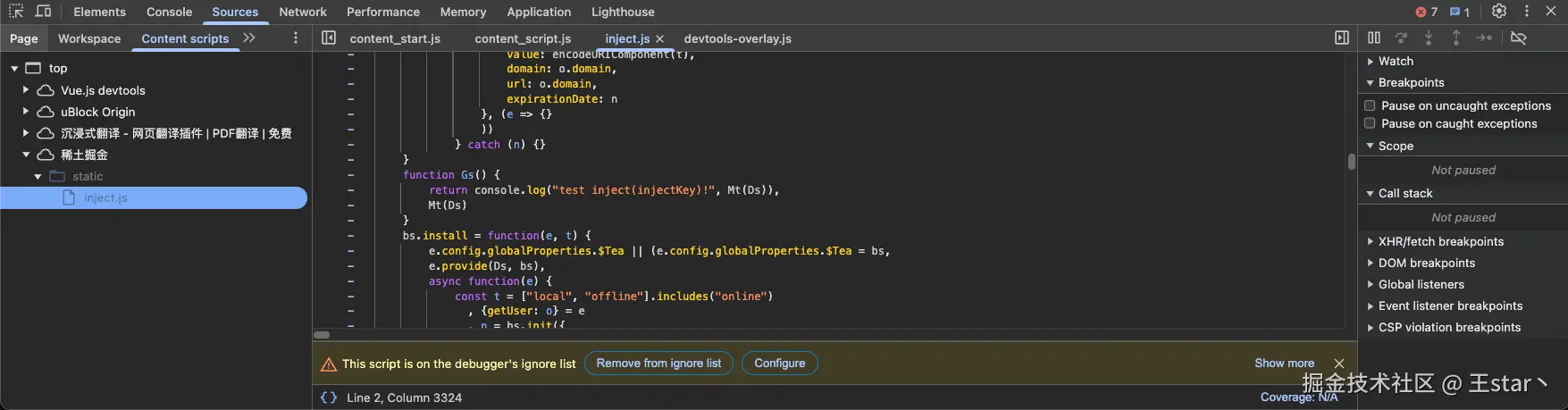Click the inspect element picker icon
The width and height of the screenshot is (1568, 410).
(16, 12)
